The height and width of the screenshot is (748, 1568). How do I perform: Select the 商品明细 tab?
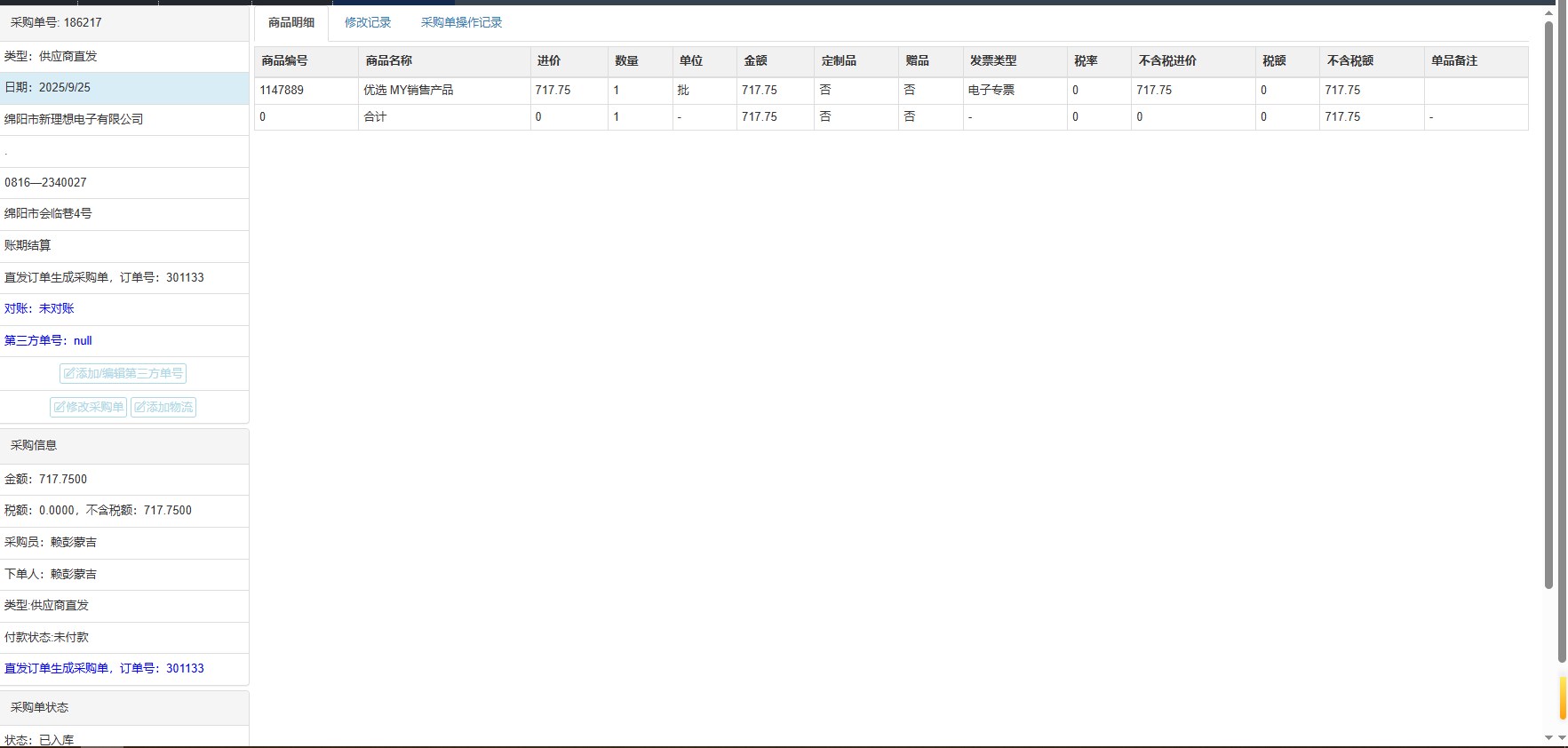point(291,22)
